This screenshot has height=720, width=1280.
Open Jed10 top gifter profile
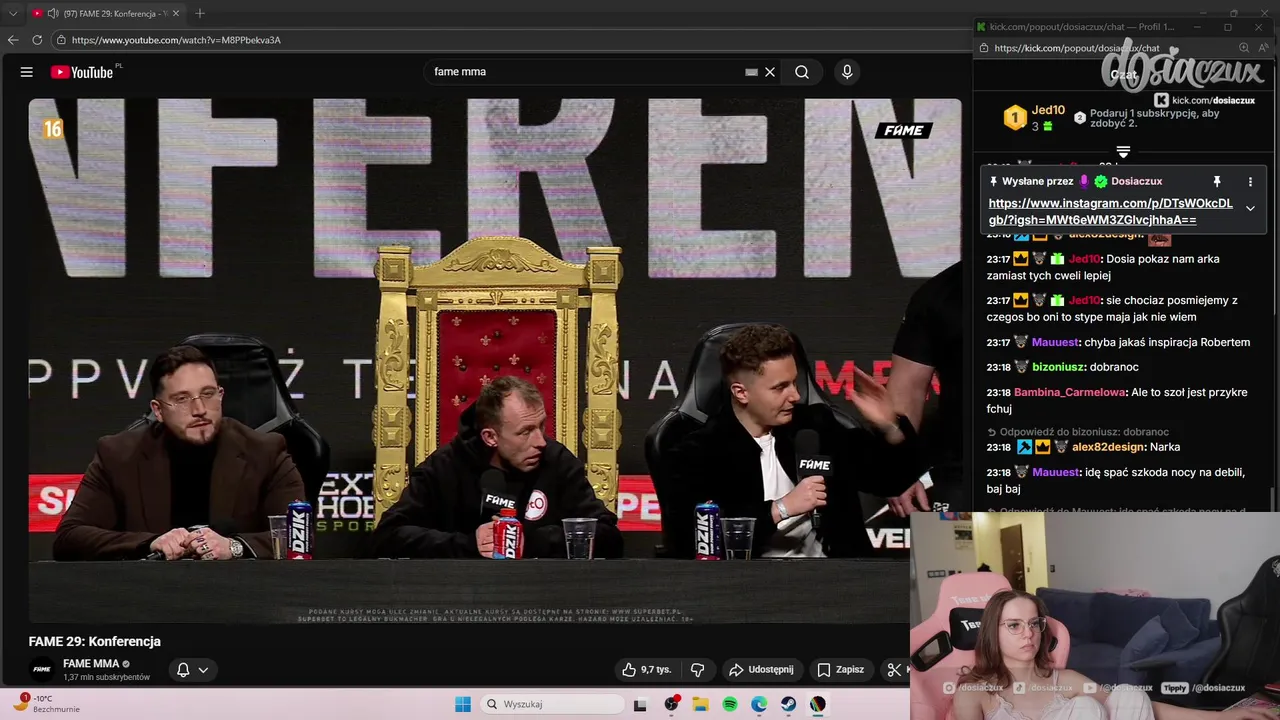click(x=1048, y=111)
